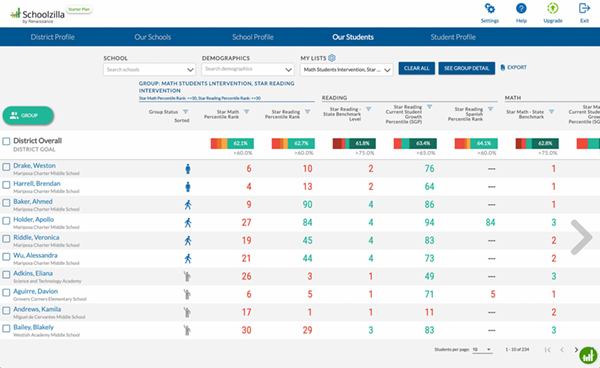Click Aguirre, Davion gray status icon
This screenshot has height=368, width=600.
[x=187, y=294]
